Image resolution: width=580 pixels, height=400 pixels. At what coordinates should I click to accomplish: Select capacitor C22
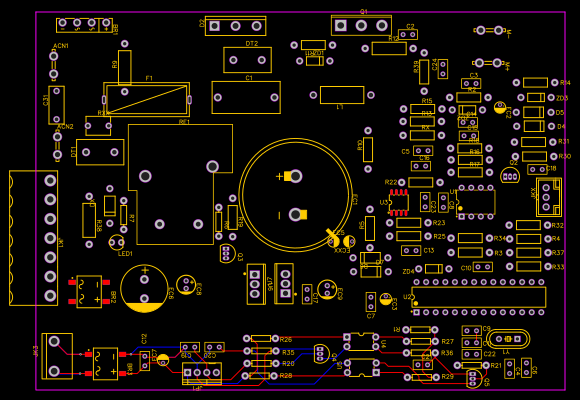(472, 354)
